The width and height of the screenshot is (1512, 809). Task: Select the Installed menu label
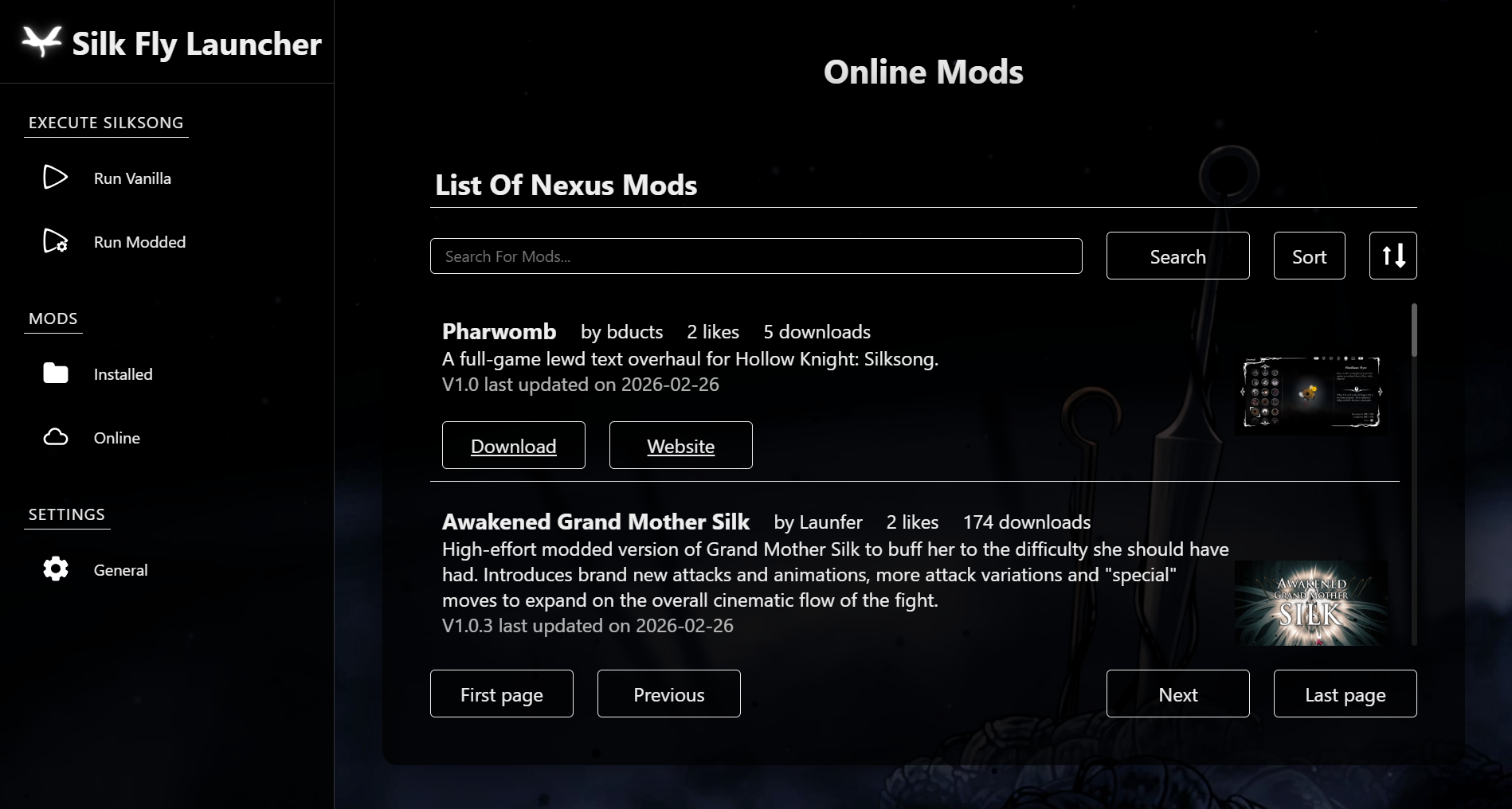tap(123, 374)
